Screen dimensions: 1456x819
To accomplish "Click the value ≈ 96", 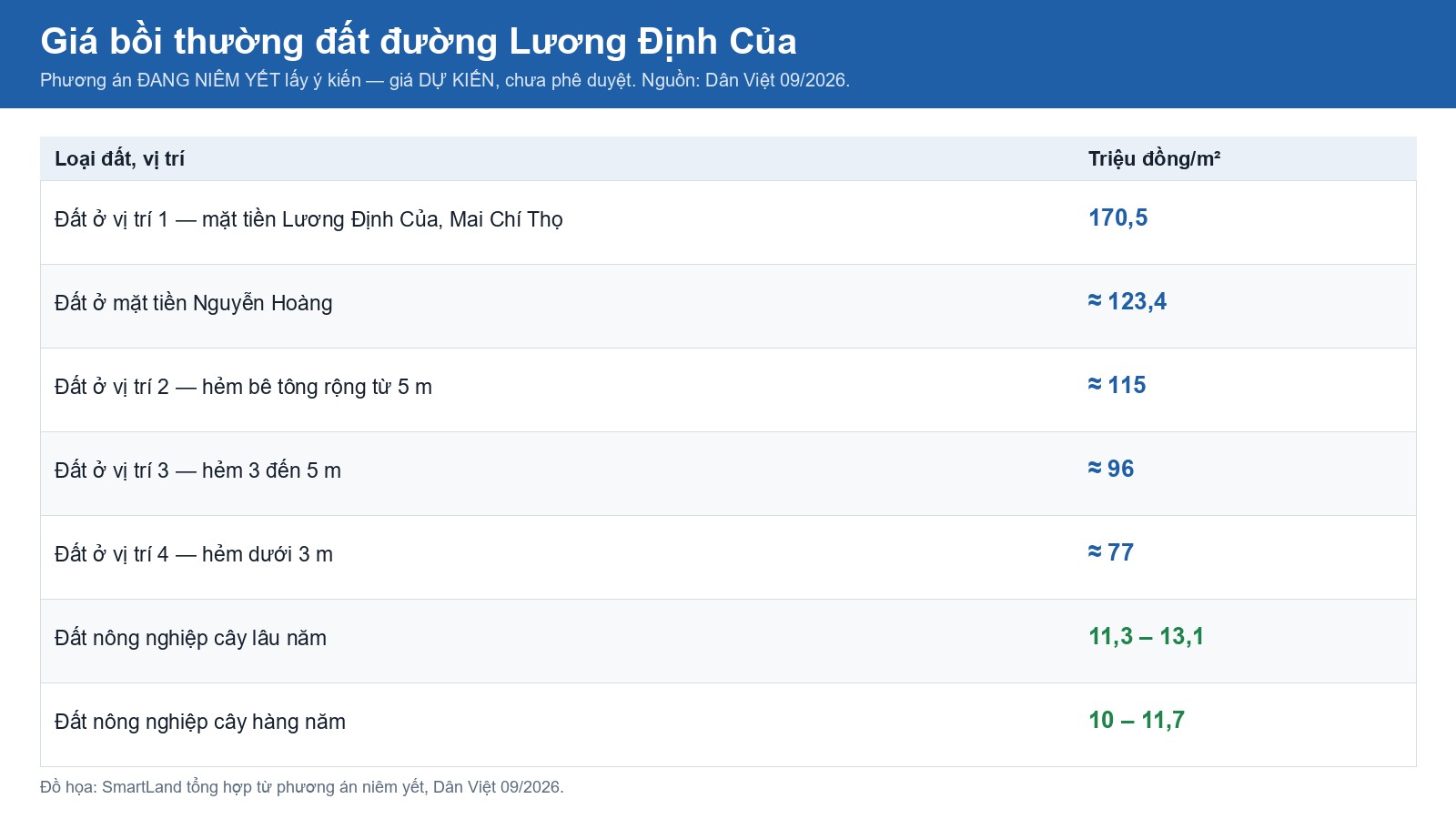I will (1111, 470).
